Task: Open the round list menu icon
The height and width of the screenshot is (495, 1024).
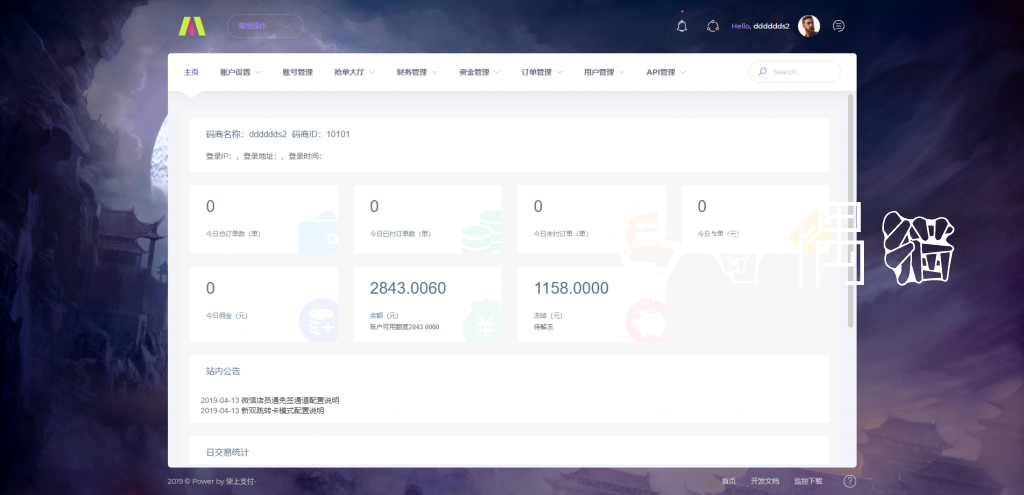Action: tap(839, 26)
